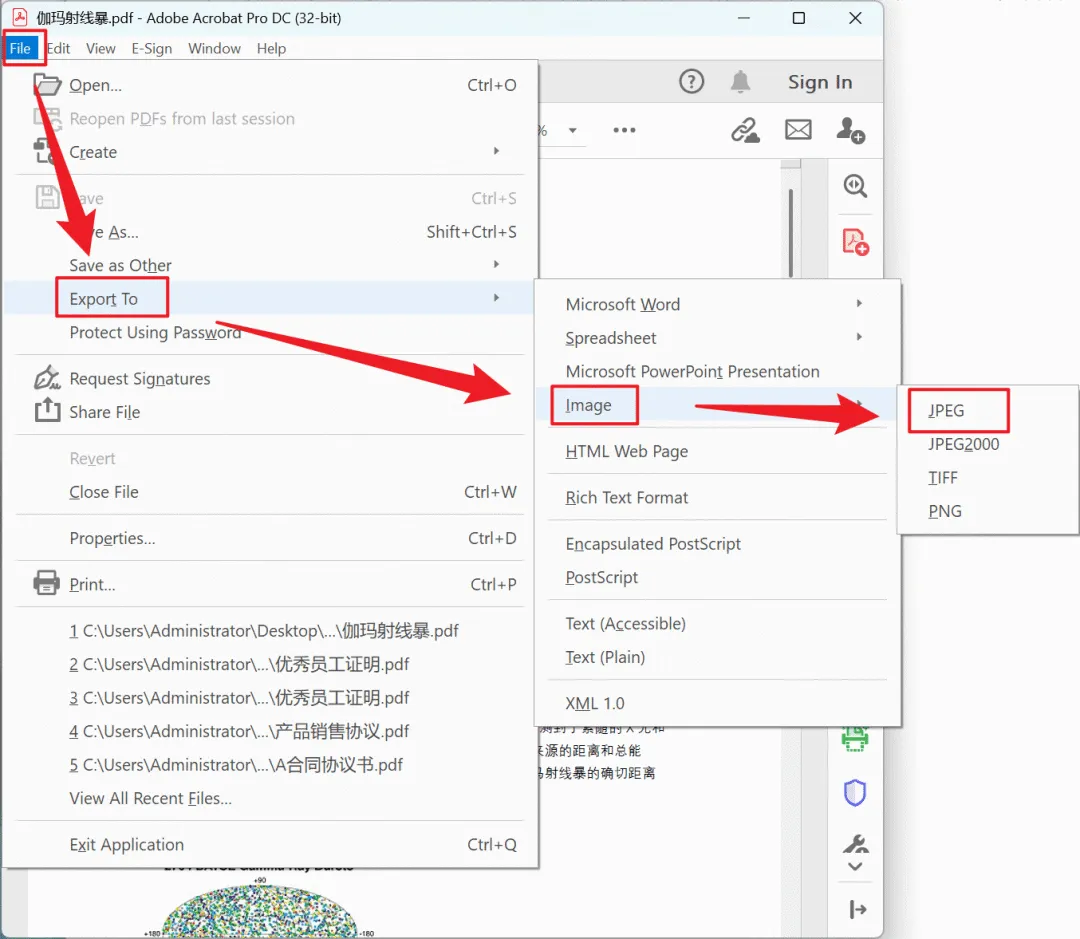Expand the Export To submenu arrow
The image size is (1080, 939).
496,298
